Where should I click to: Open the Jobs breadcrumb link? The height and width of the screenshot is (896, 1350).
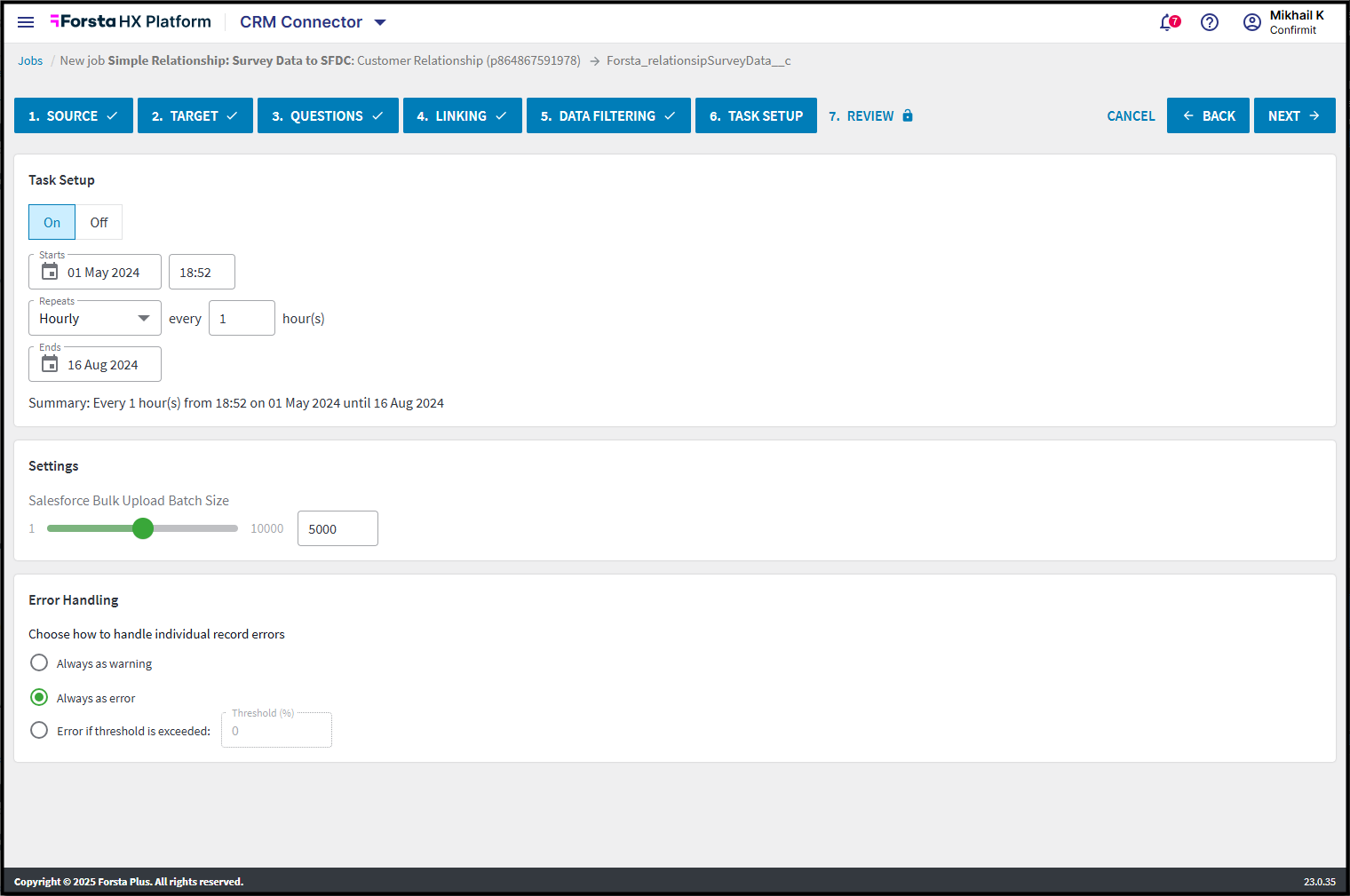30,60
